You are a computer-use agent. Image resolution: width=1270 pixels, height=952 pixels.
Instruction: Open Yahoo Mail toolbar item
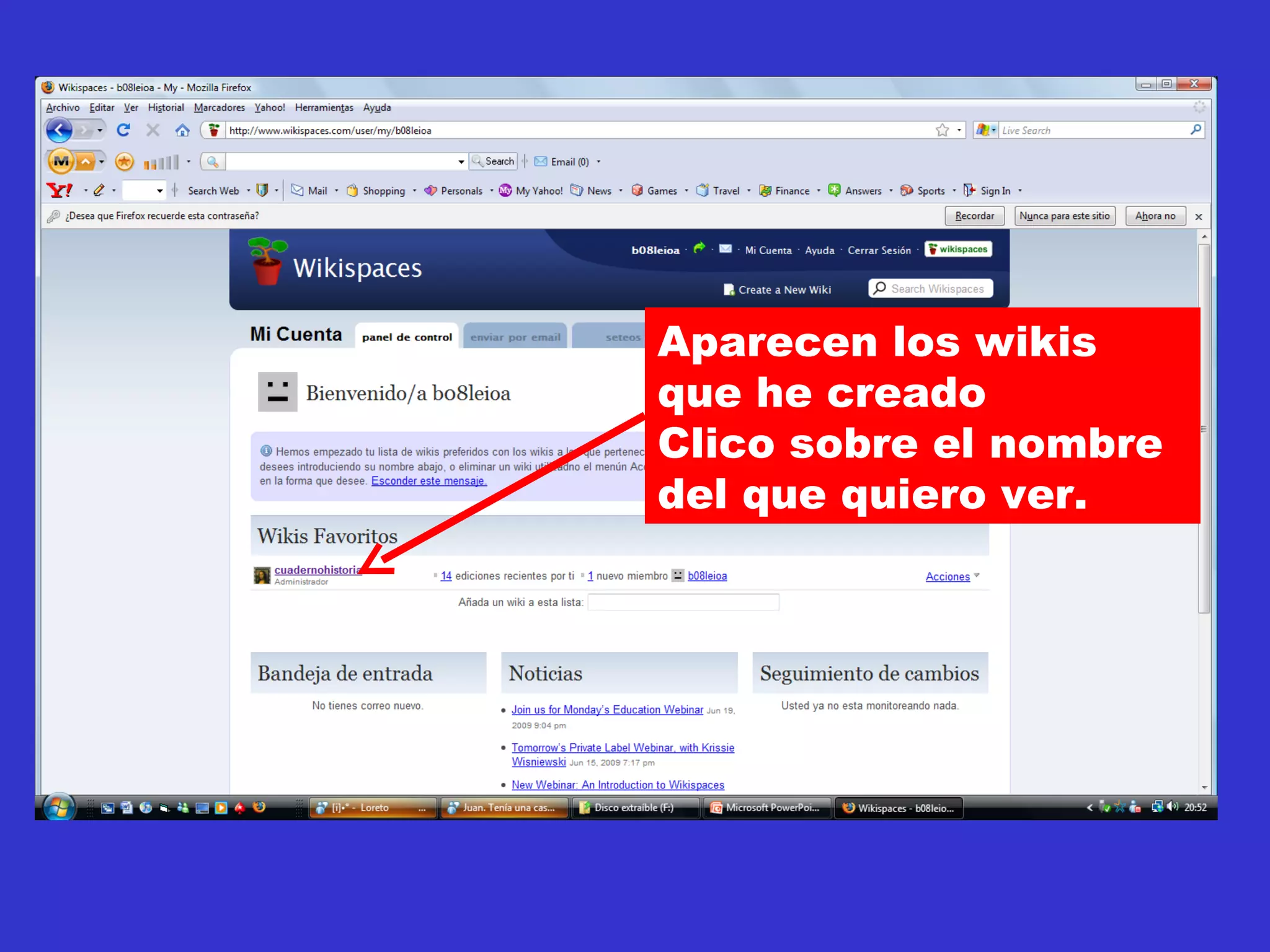click(309, 191)
